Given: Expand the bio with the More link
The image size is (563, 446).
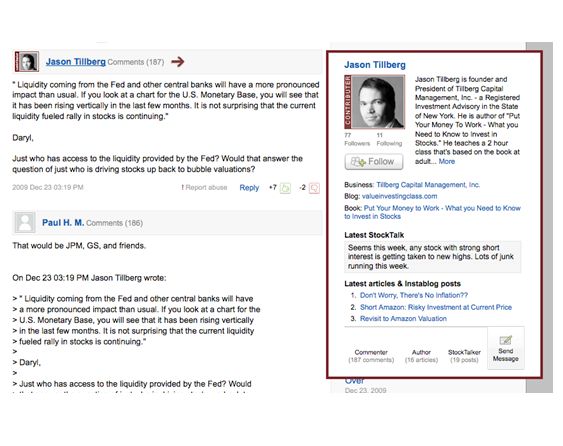Looking at the screenshot, I should coord(447,161).
